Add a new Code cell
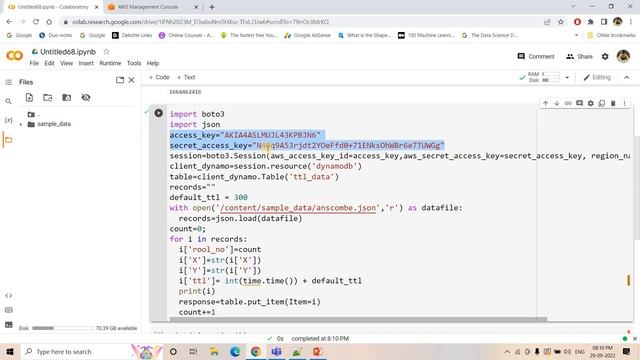 (159, 77)
